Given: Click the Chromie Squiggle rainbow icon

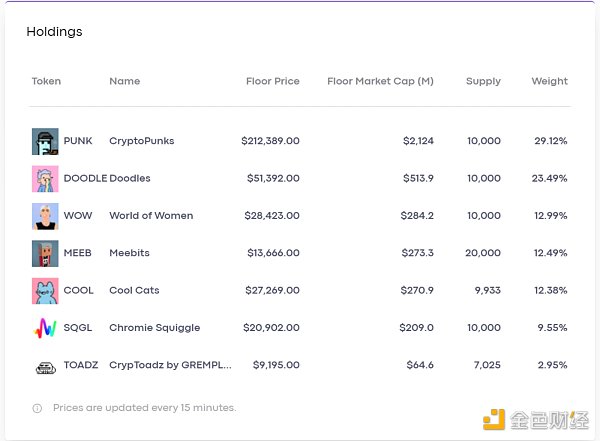Looking at the screenshot, I should 45,328.
